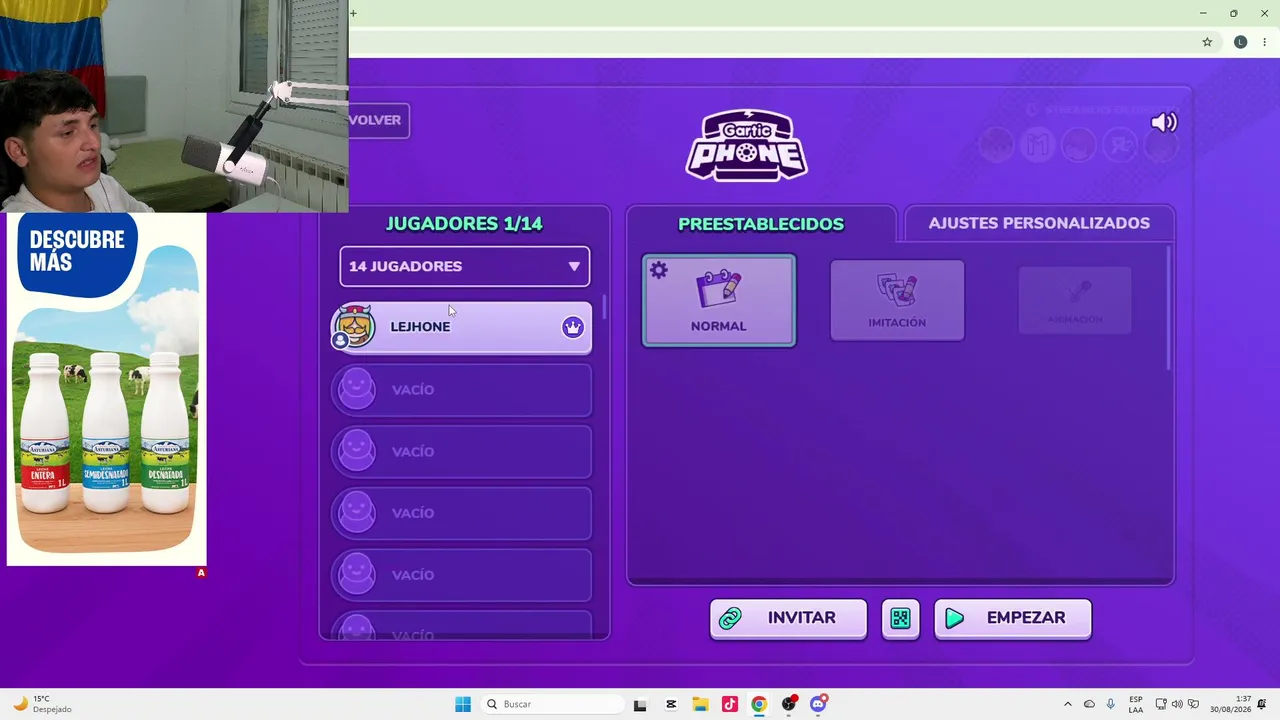Image resolution: width=1280 pixels, height=720 pixels.
Task: Close the Chrome window
Action: coord(1264,13)
